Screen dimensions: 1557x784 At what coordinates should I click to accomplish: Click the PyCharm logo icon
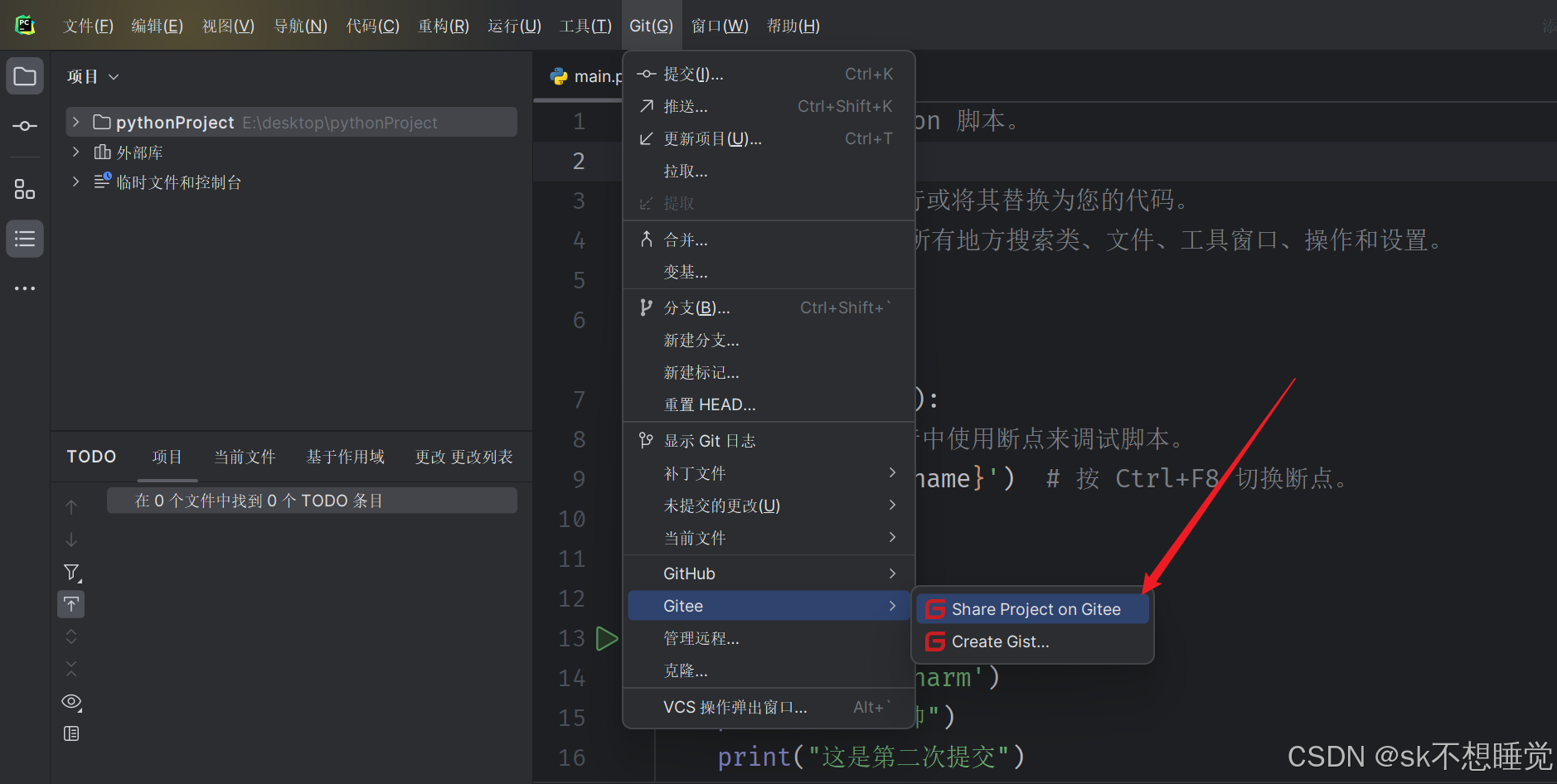(25, 25)
